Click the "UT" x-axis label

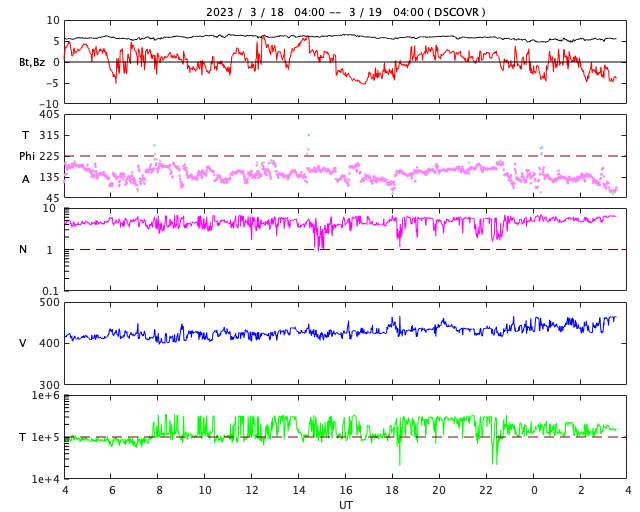pos(345,505)
